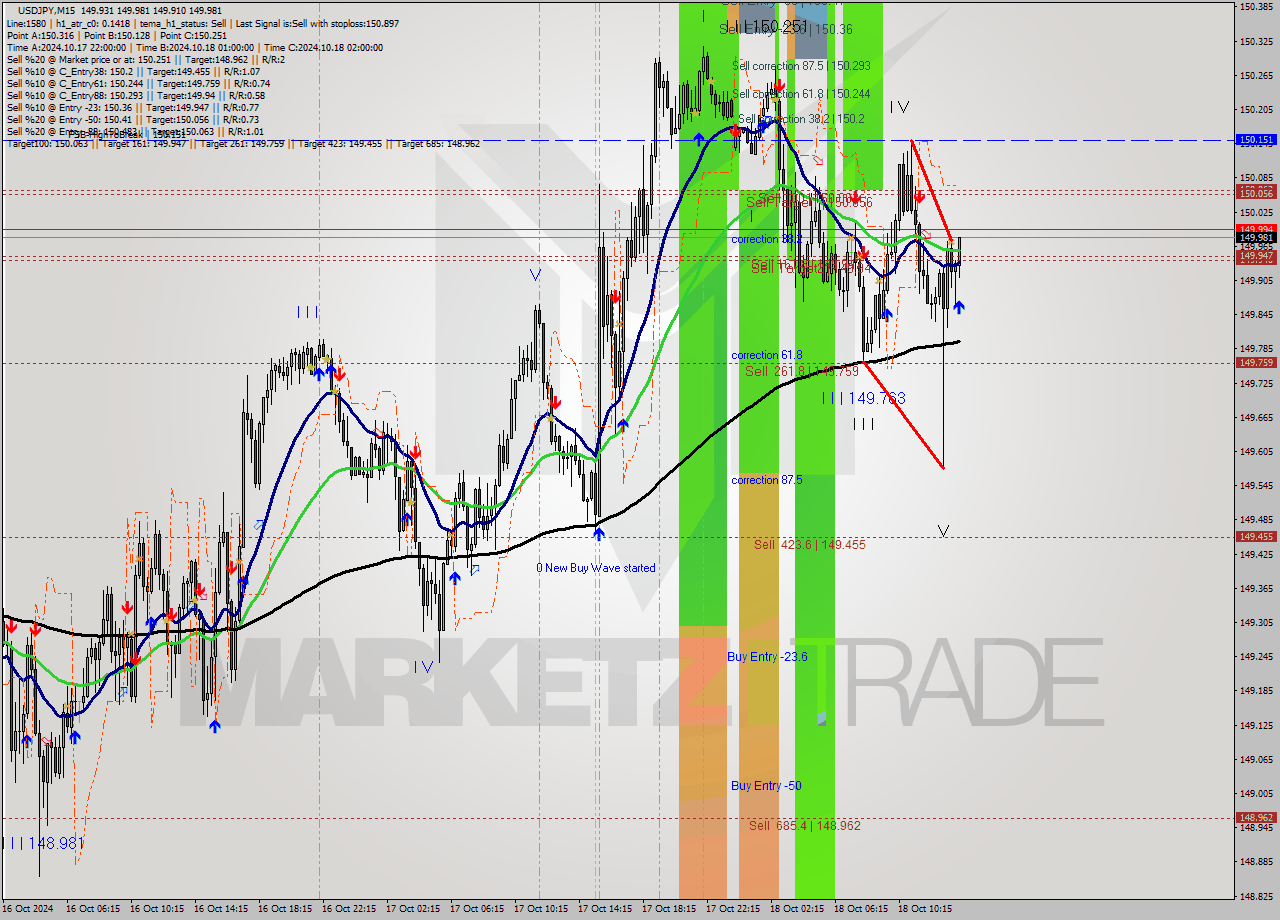Click the '17 Oct 22:15' time label
The height and width of the screenshot is (920, 1280).
coord(733,909)
